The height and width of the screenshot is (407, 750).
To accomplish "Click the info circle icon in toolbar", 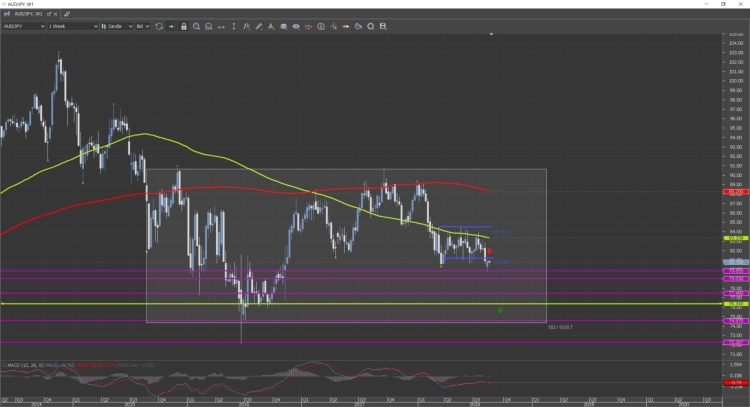I will (x=321, y=26).
